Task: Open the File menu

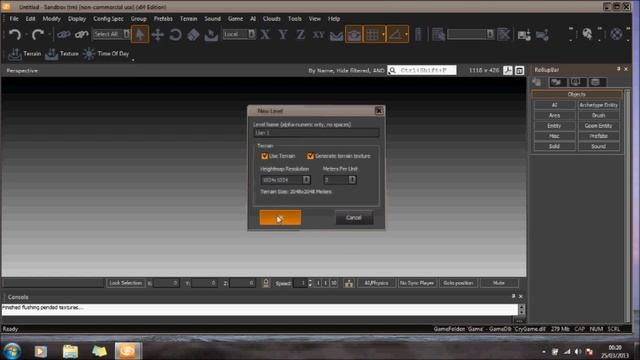Action: (14, 19)
